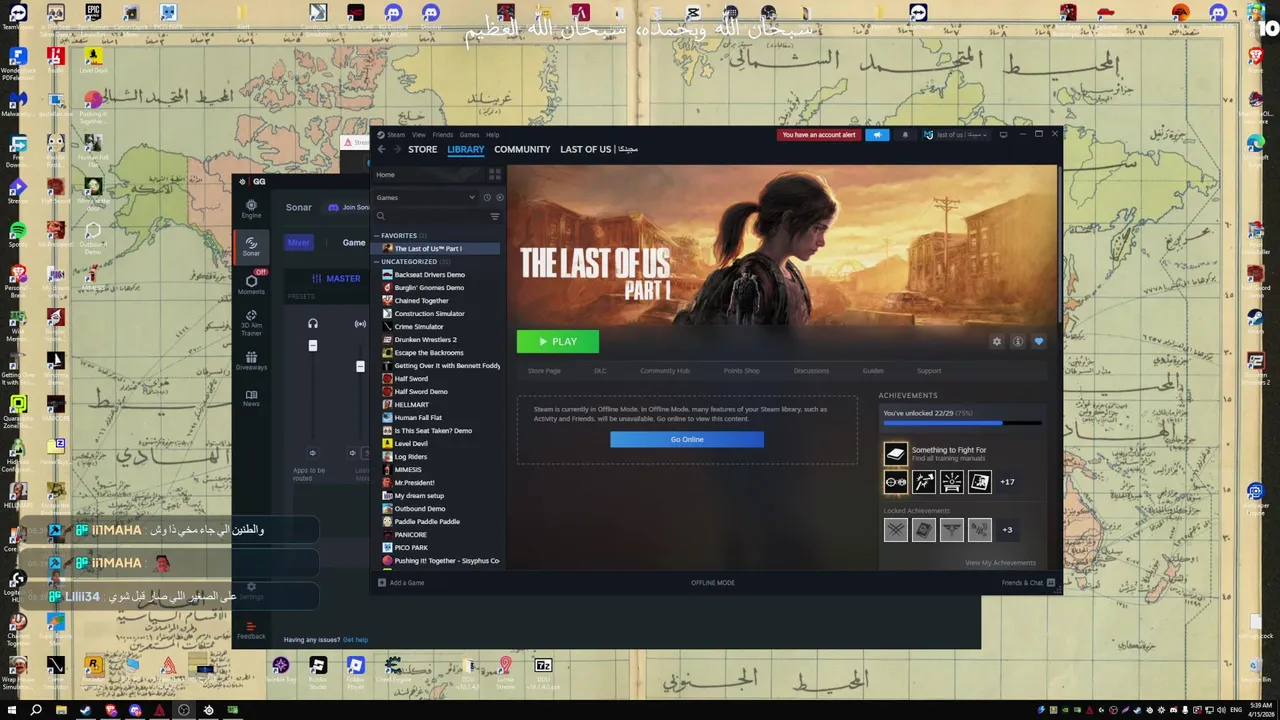Open Giveaways in the SteelSeries GG sidebar
The width and height of the screenshot is (1280, 720).
[x=251, y=361]
